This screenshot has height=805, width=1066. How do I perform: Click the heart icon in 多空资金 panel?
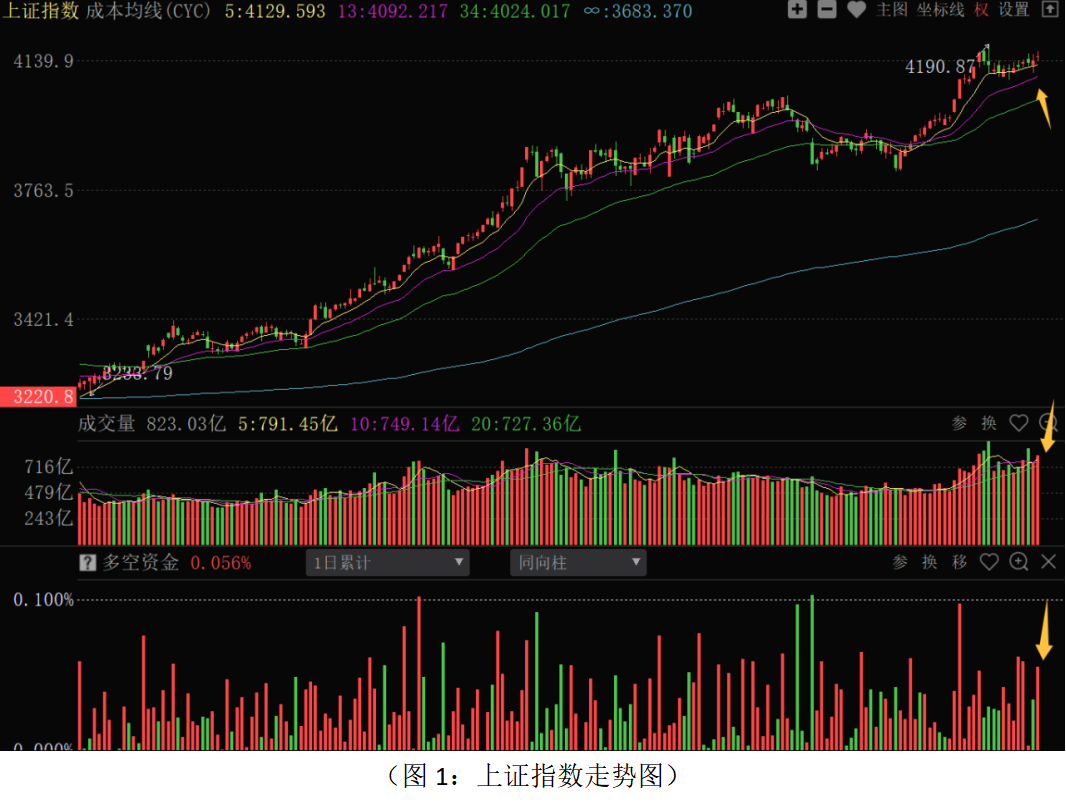989,562
